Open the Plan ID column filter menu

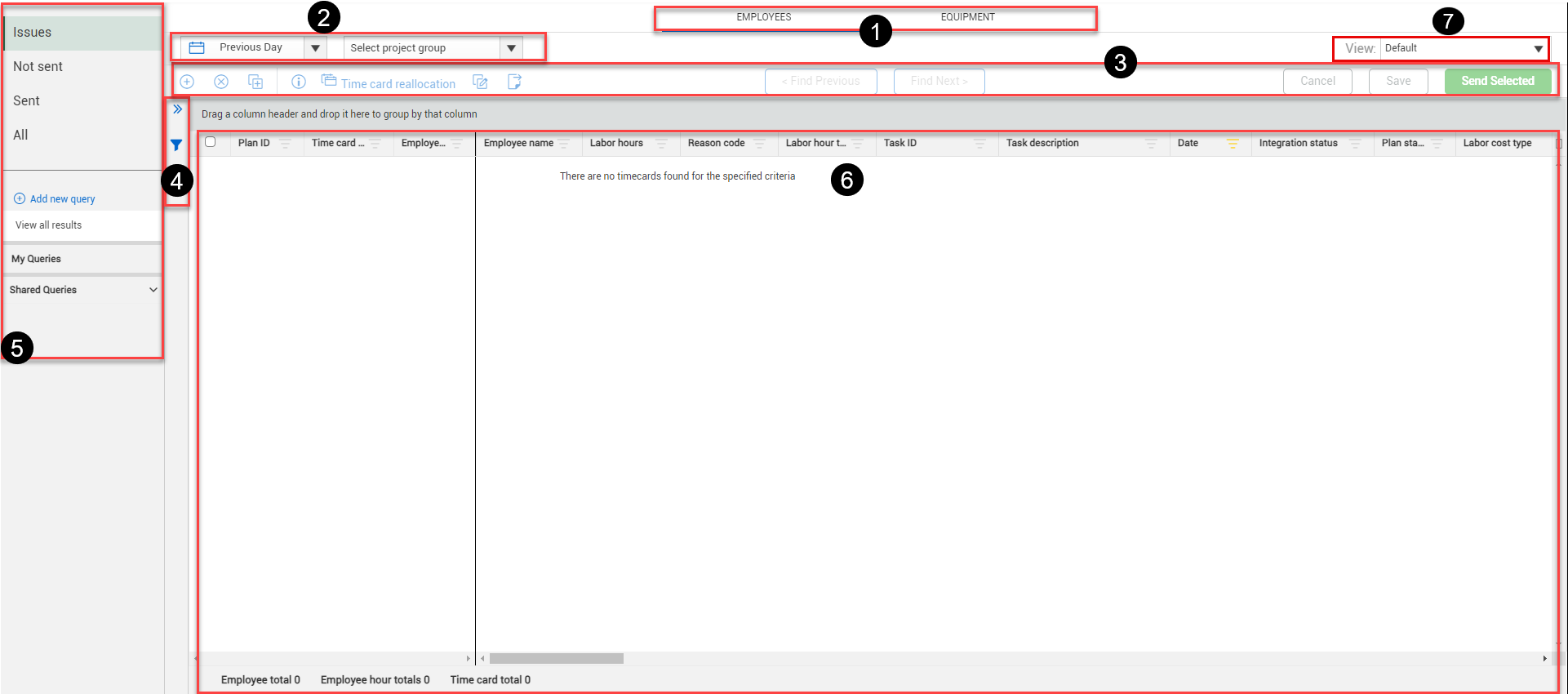point(285,144)
